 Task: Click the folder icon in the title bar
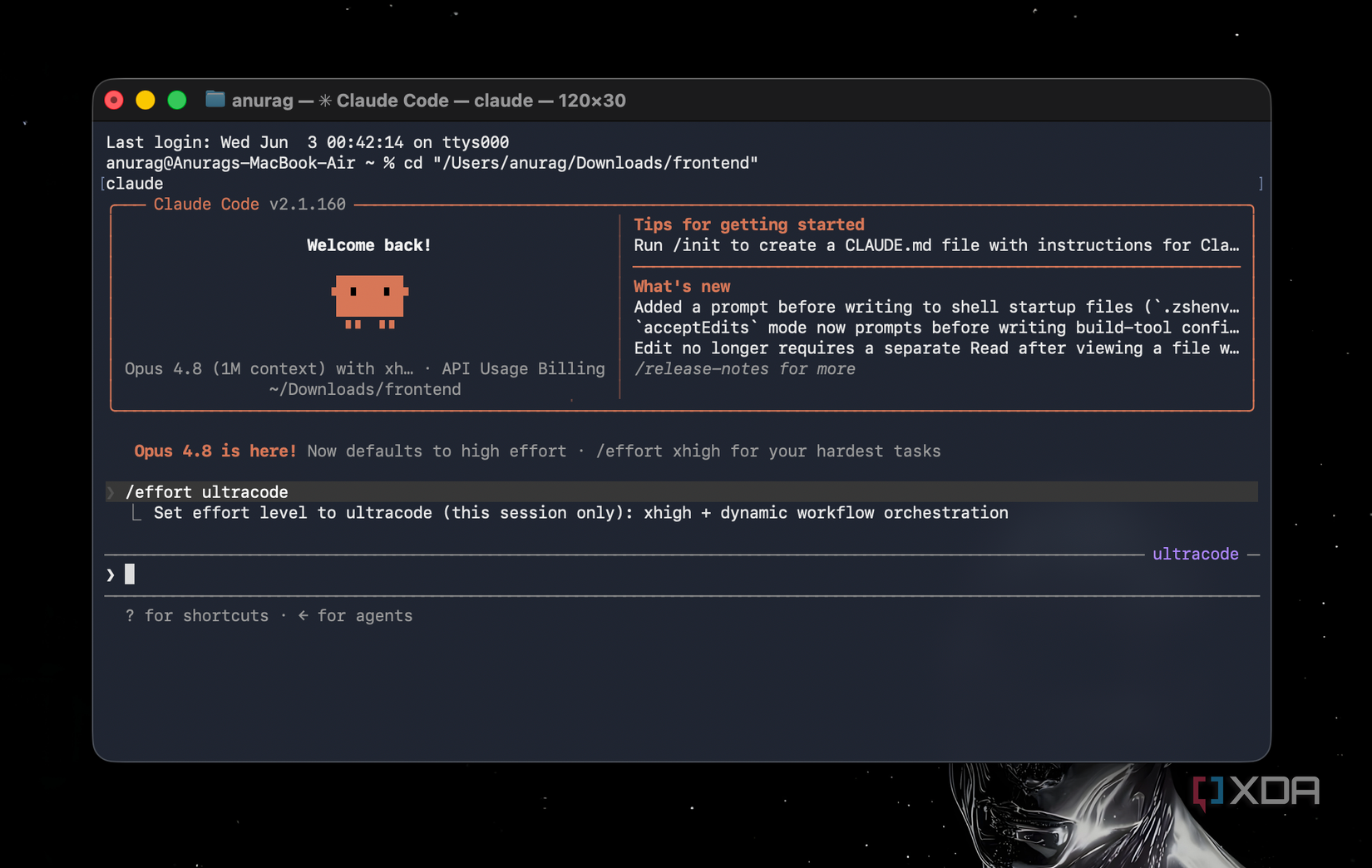coord(215,100)
